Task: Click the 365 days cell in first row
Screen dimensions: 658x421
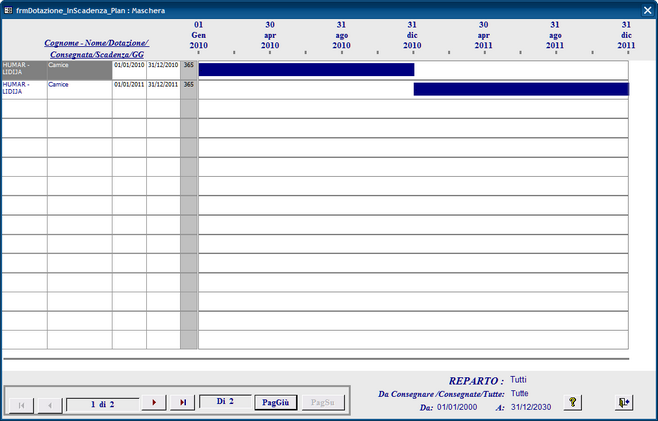Action: tap(189, 70)
